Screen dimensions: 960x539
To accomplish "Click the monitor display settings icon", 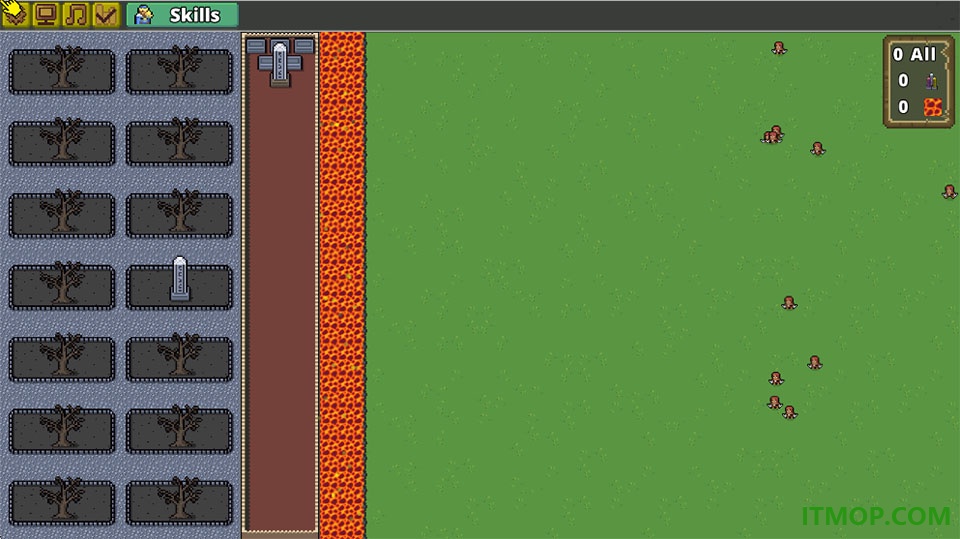I will [x=46, y=15].
